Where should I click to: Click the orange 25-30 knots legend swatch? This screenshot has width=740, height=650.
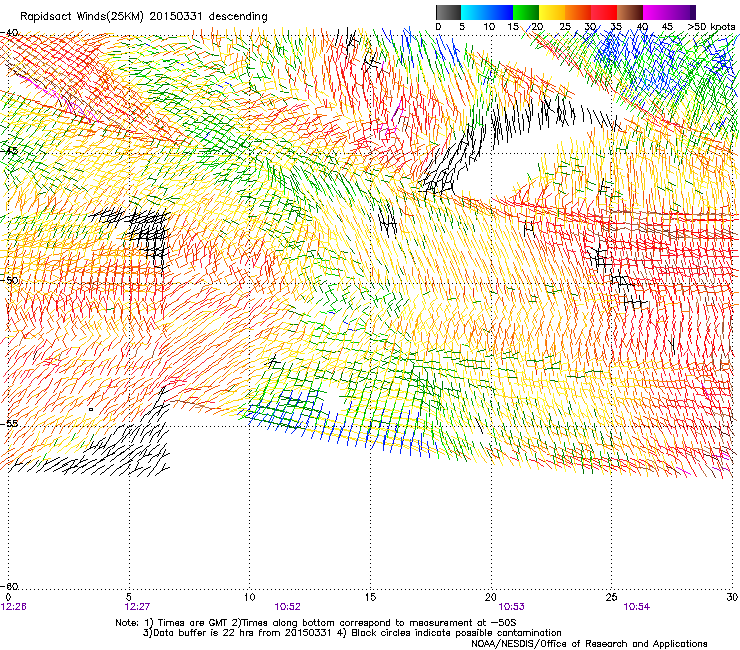[578, 12]
